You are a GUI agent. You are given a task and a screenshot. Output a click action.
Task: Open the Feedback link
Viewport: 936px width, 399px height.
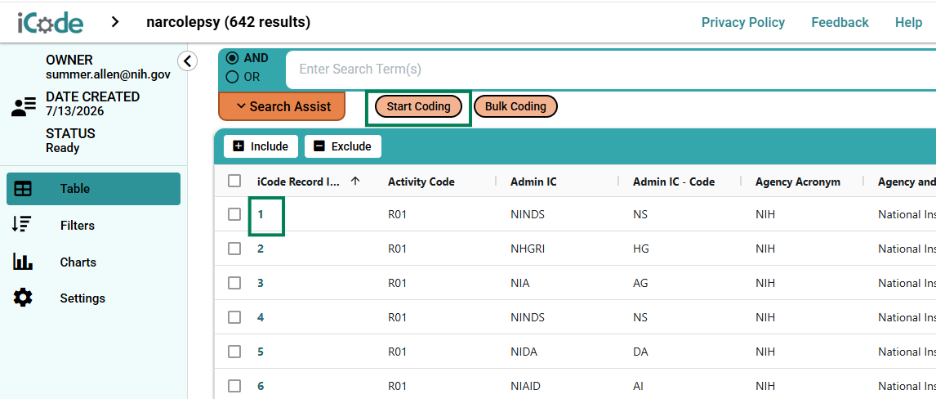(840, 23)
